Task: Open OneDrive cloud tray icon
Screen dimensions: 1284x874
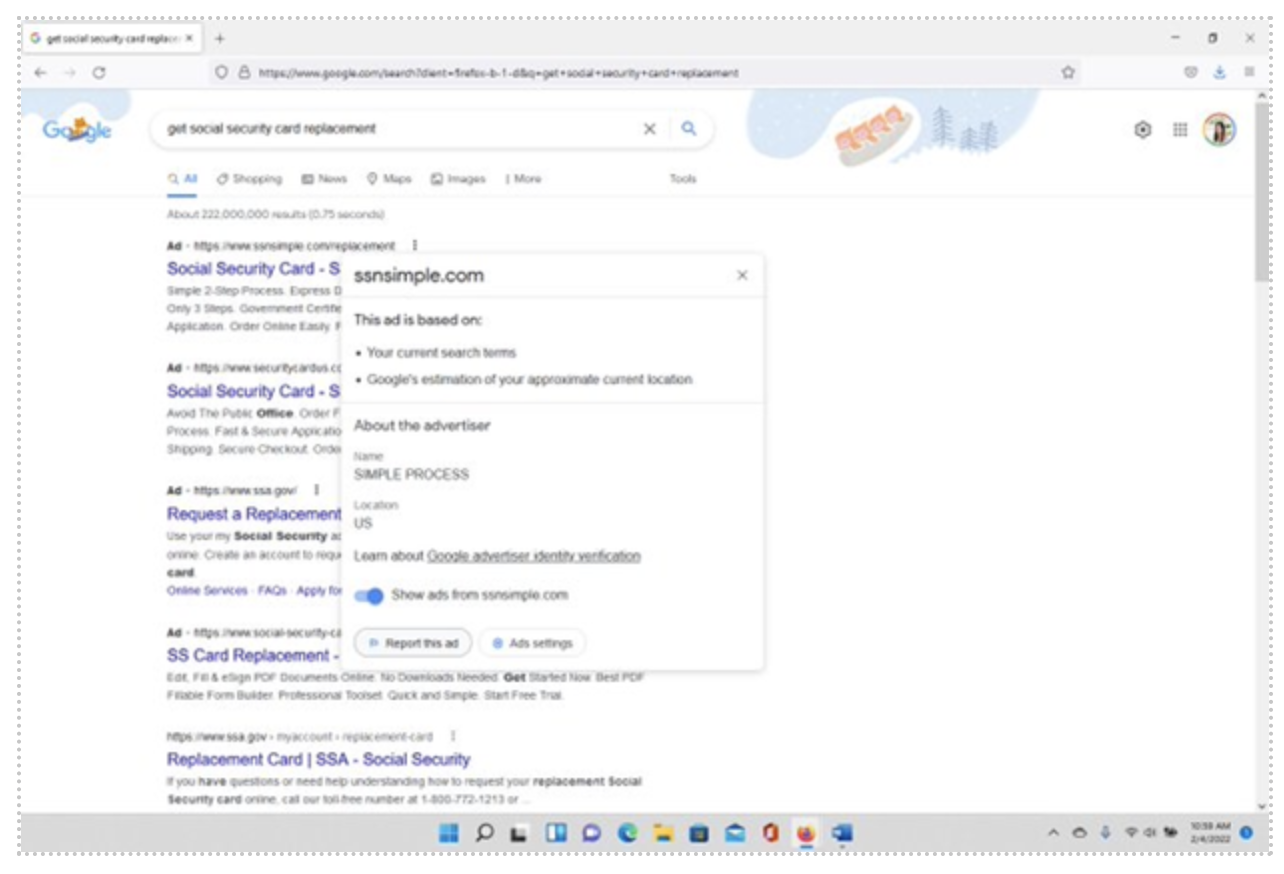Action: (x=1081, y=833)
